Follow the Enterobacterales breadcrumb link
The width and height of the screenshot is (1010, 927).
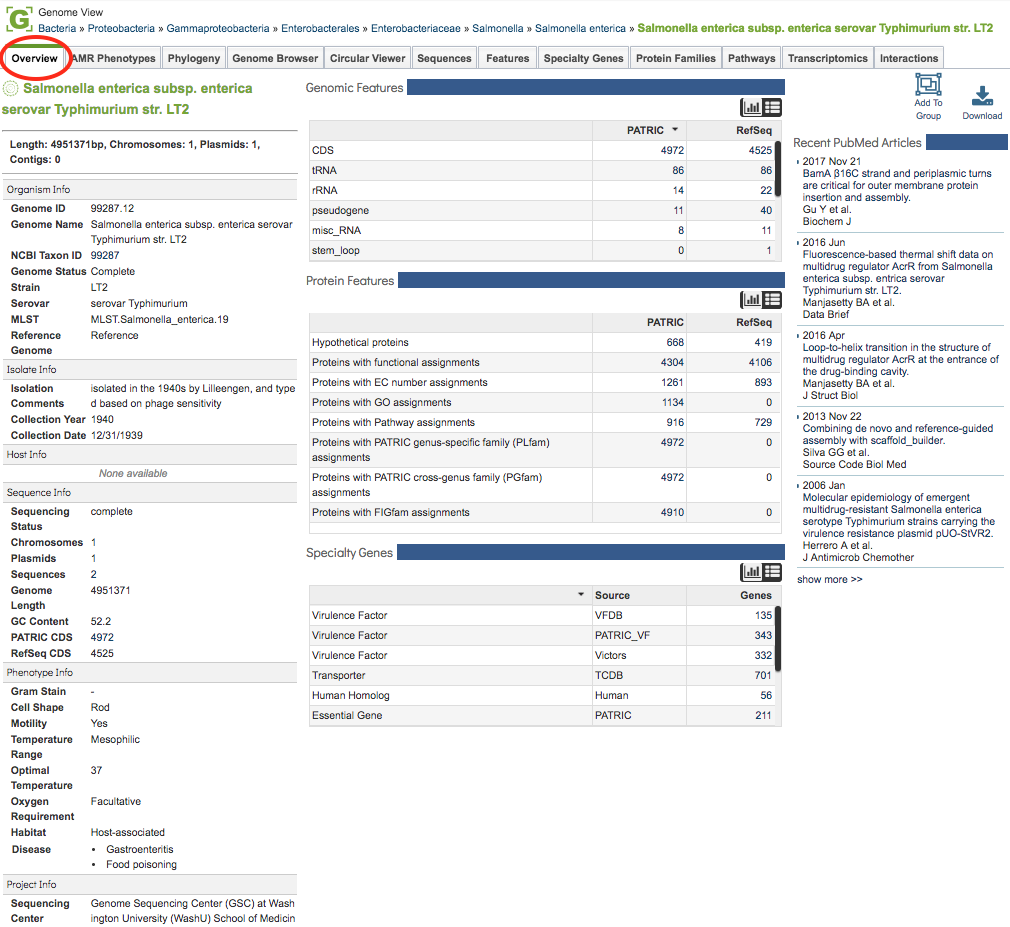320,28
